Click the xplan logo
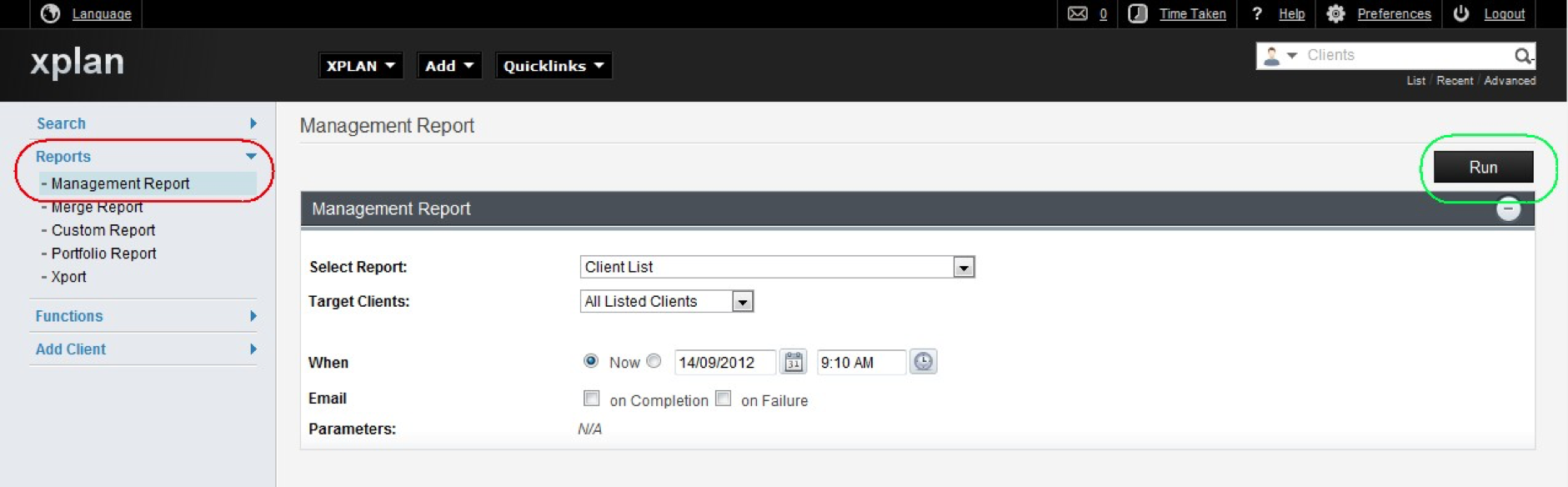The image size is (1568, 487). pos(78,63)
